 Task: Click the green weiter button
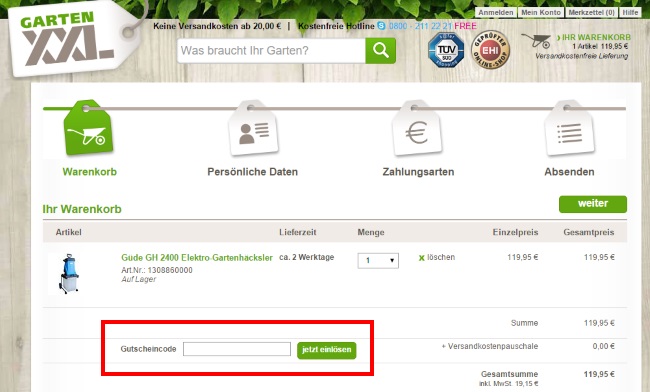[x=593, y=204]
